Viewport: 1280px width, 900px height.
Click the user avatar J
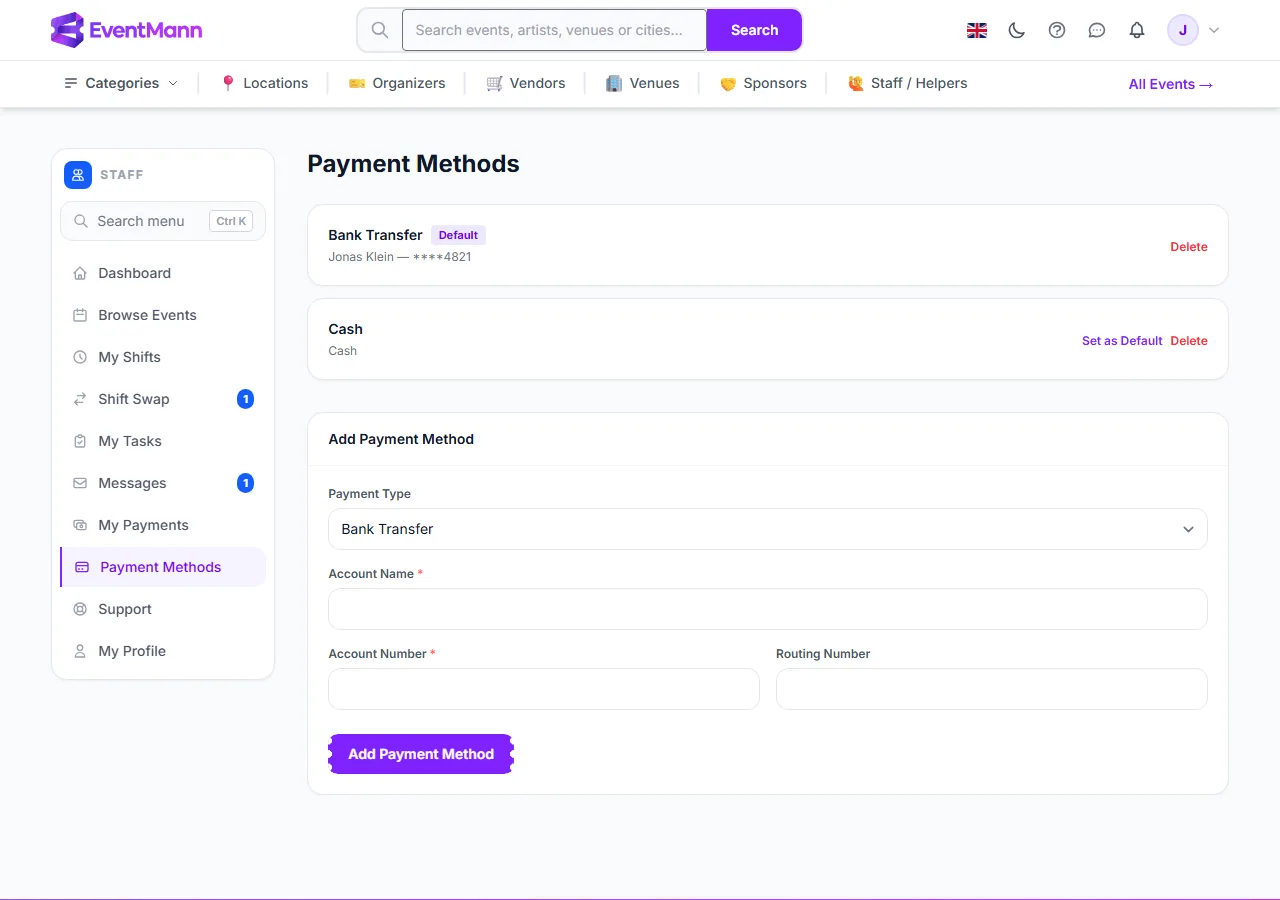(1183, 30)
